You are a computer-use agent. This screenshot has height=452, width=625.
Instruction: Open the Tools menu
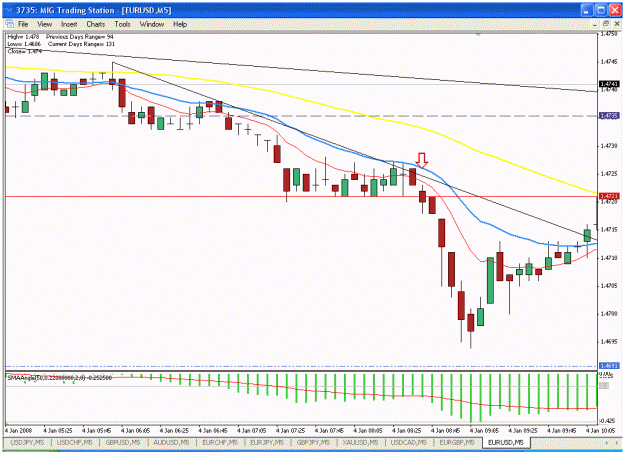pos(122,24)
